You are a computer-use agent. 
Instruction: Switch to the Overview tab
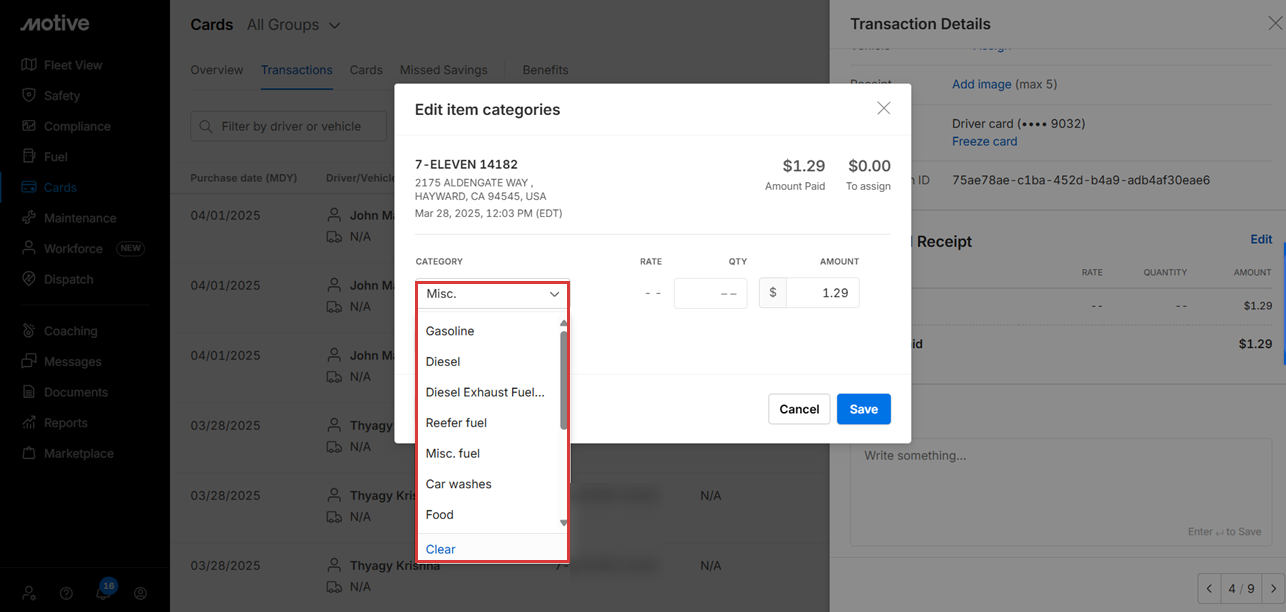pos(217,70)
